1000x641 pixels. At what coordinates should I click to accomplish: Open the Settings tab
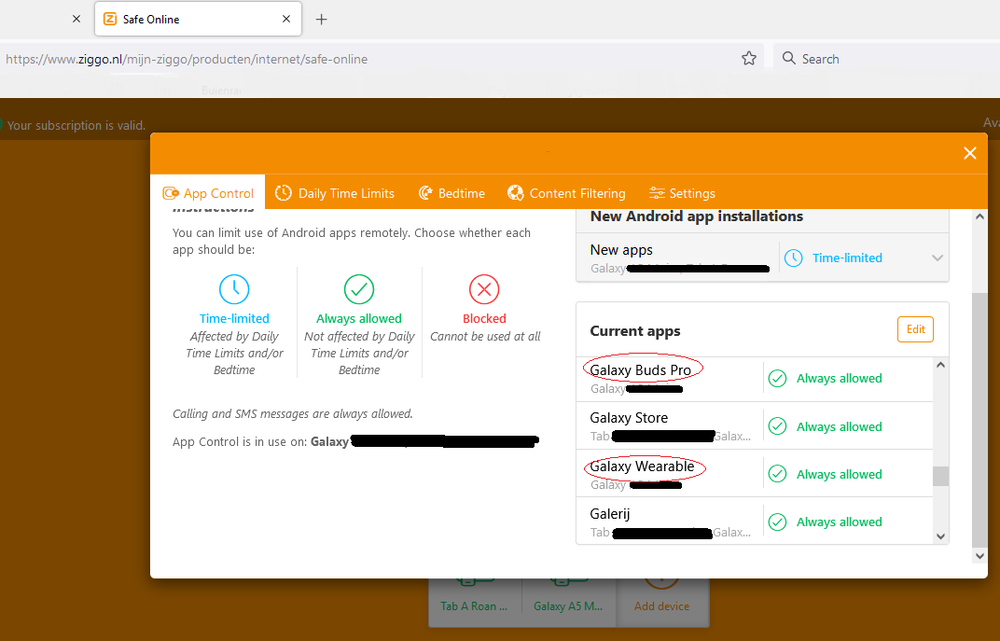[682, 193]
